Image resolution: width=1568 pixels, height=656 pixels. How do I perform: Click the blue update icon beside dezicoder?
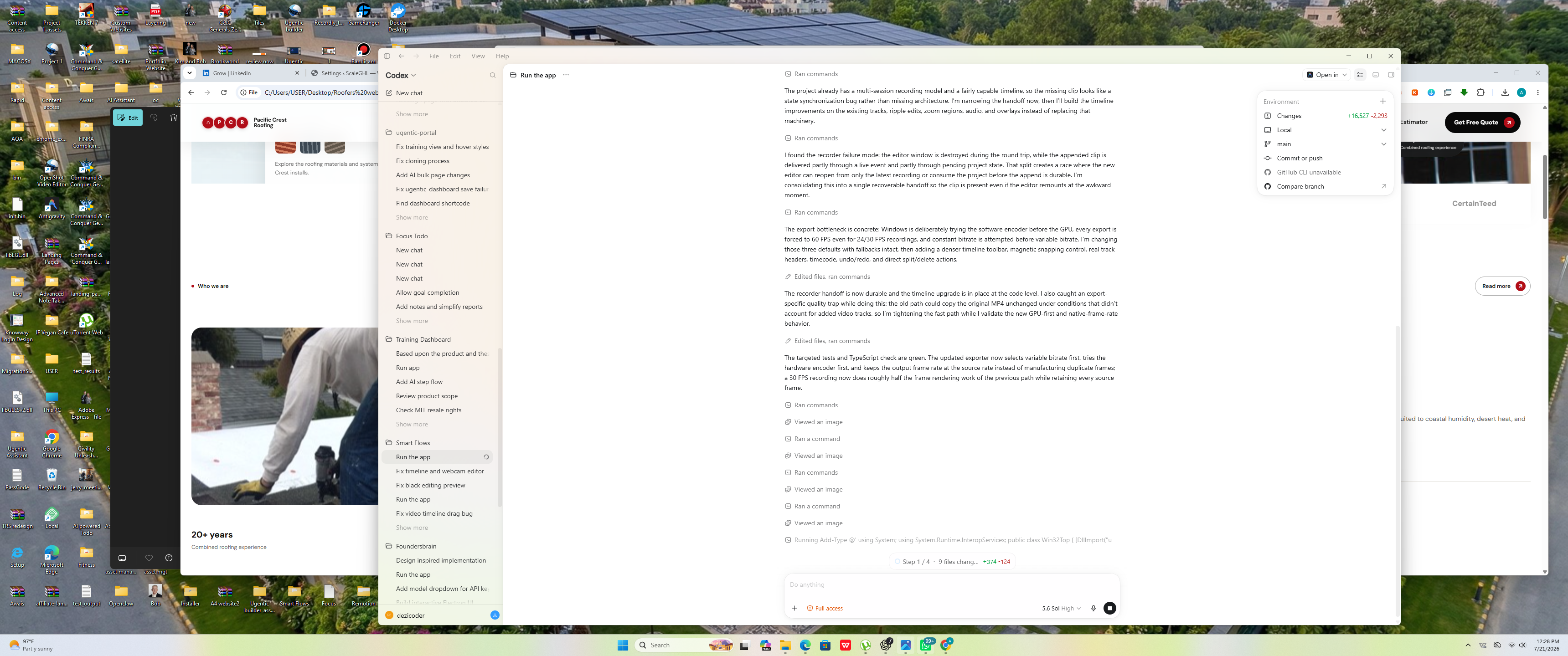tap(495, 615)
